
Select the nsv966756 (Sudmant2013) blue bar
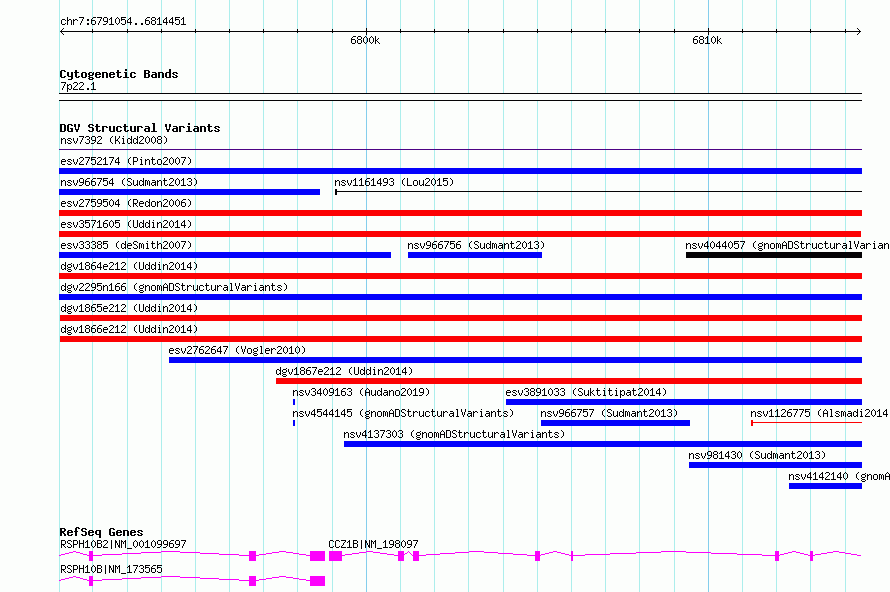pos(475,255)
